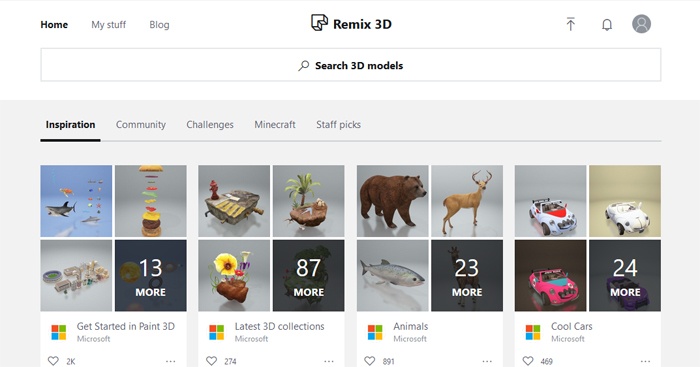Viewport: 700px width, 367px height.
Task: Click Microsoft logo beside Latest 3D collections
Action: (x=217, y=332)
